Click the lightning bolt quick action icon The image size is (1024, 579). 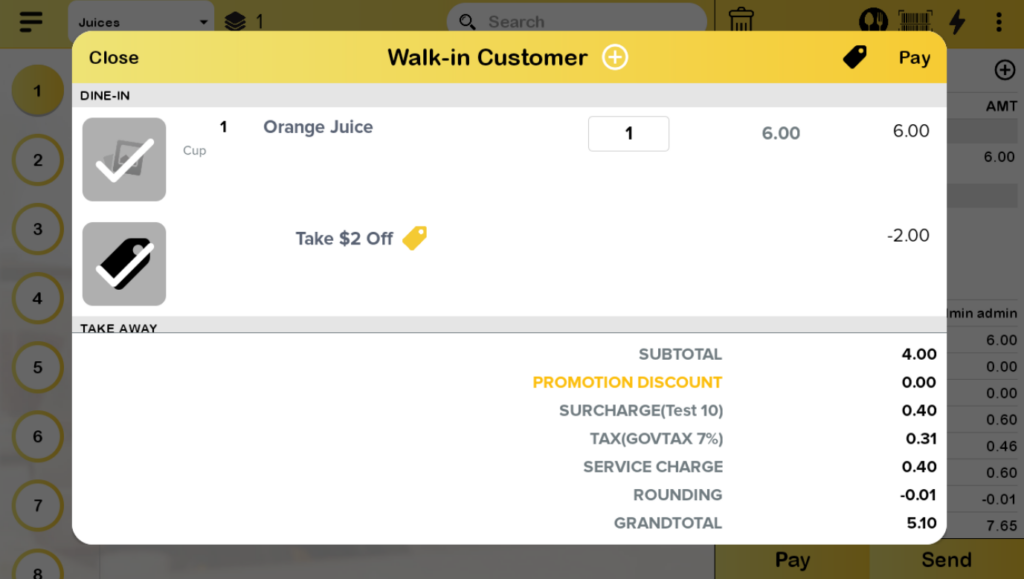pyautogui.click(x=957, y=21)
